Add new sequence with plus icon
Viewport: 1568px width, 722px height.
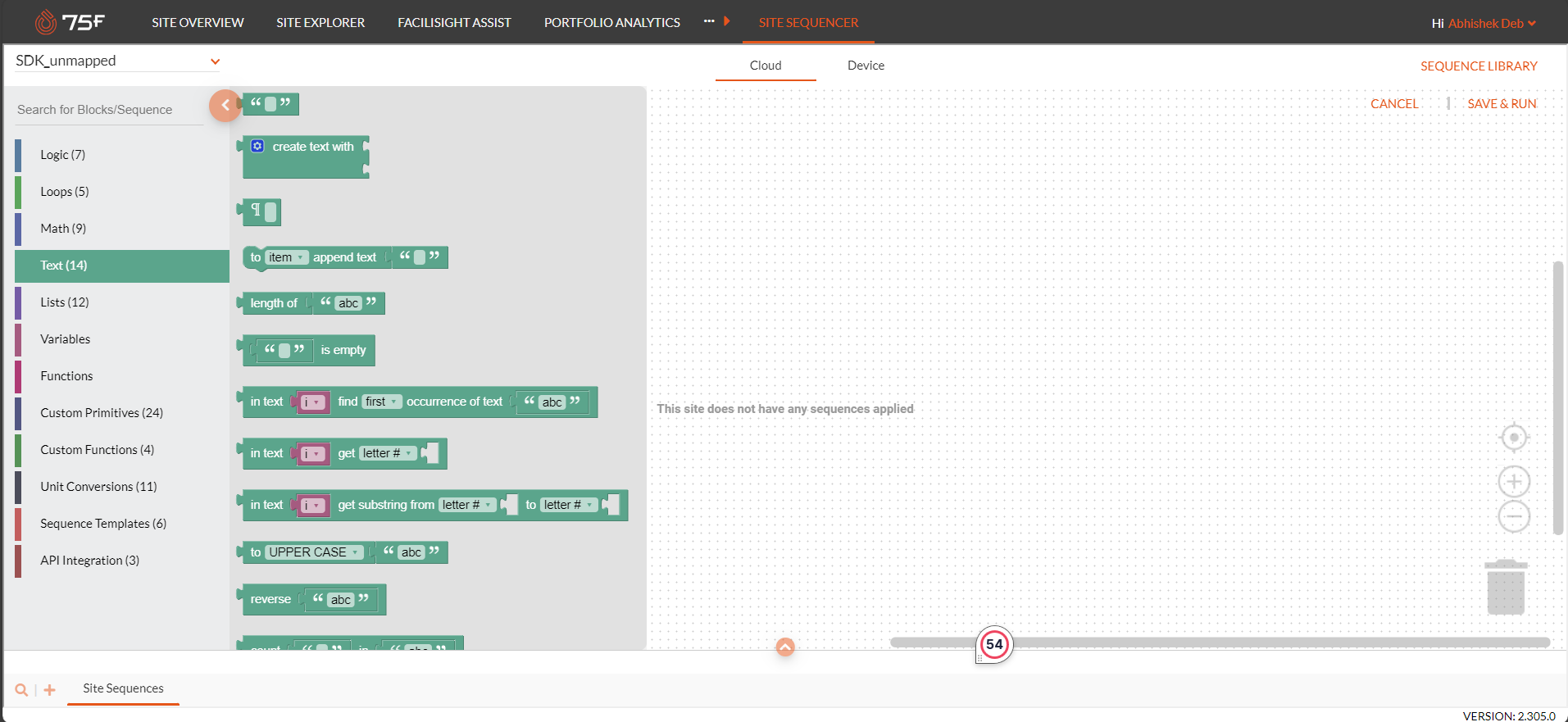50,690
